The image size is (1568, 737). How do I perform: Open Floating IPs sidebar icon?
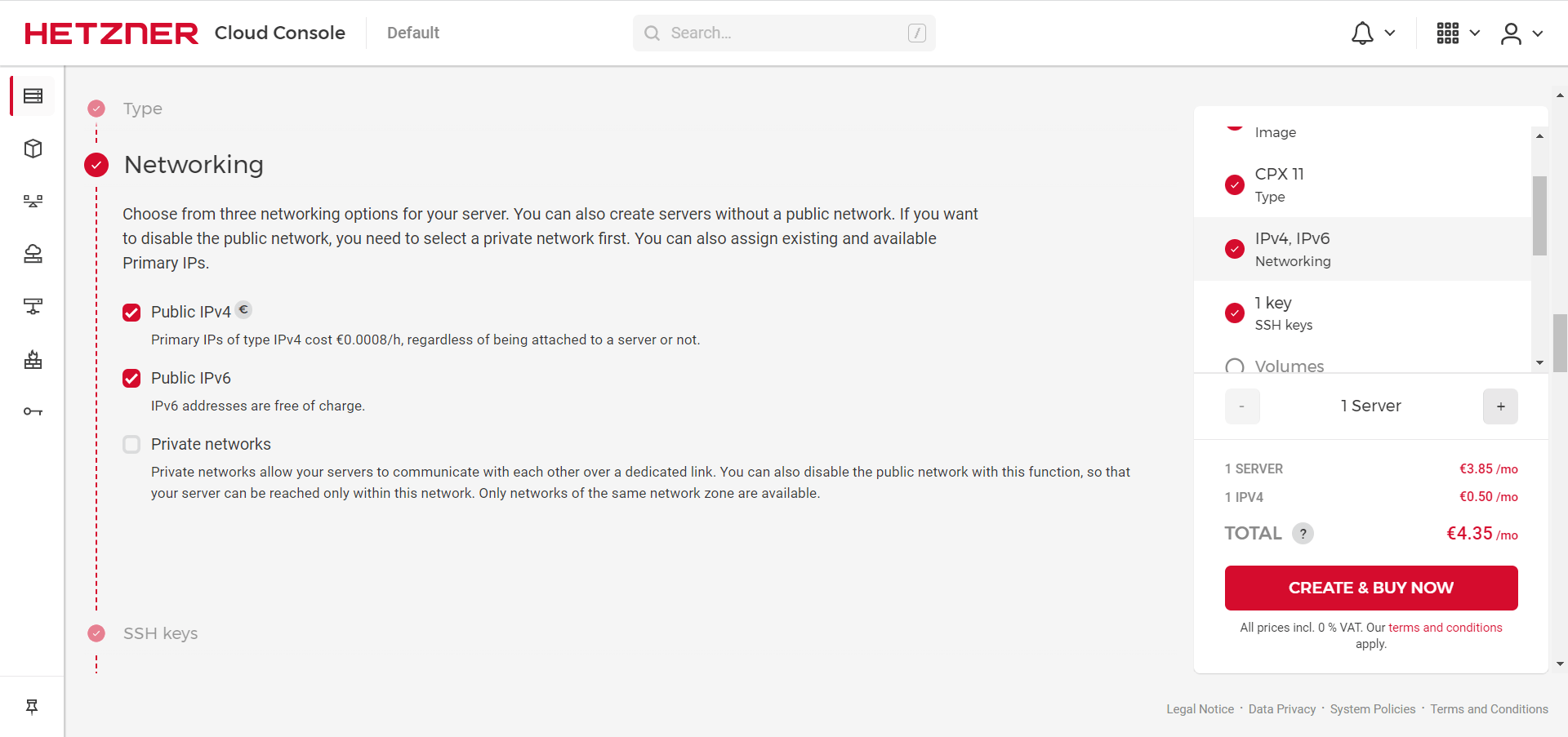pos(33,254)
